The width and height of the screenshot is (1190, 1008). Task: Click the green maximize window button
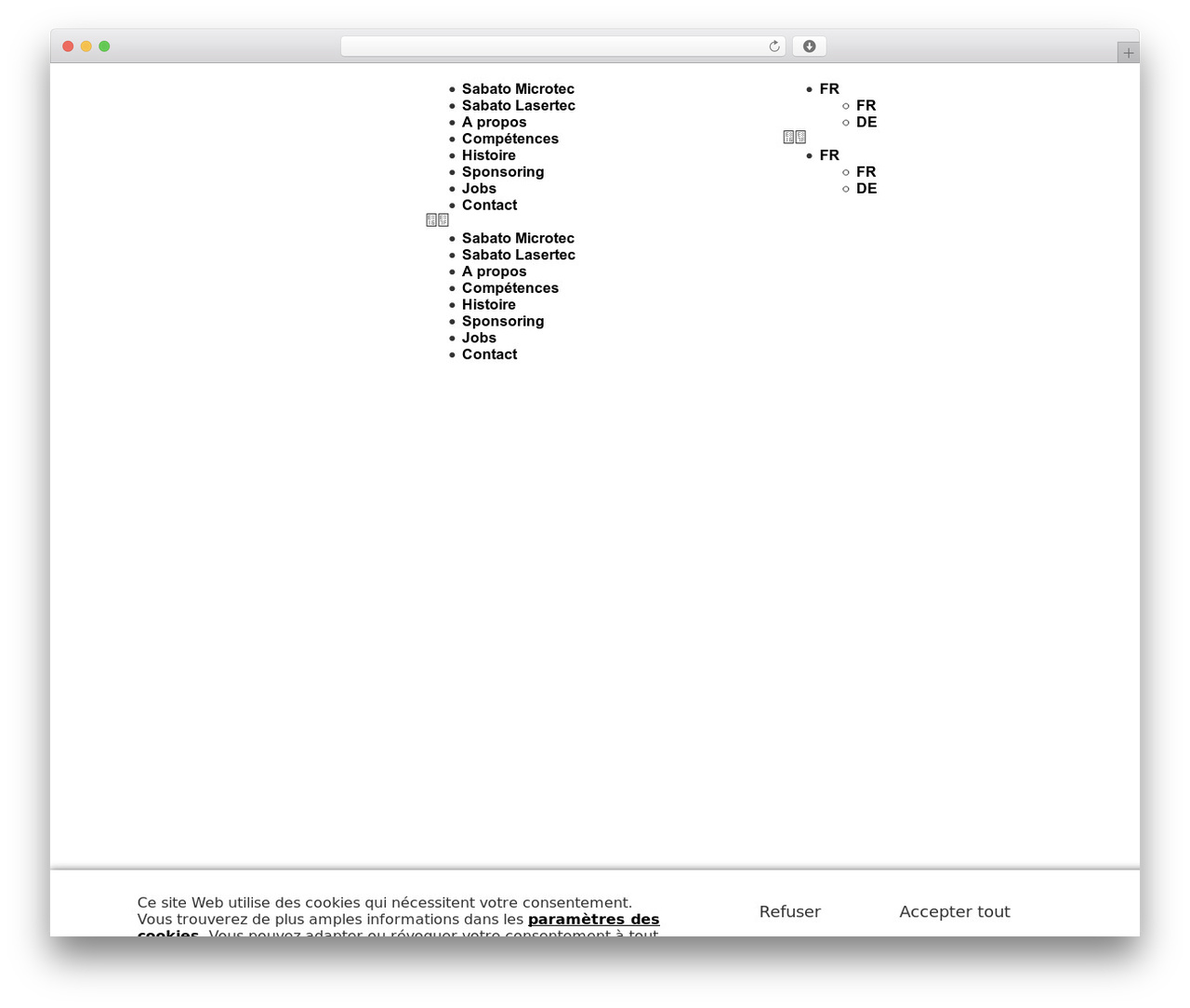point(104,46)
